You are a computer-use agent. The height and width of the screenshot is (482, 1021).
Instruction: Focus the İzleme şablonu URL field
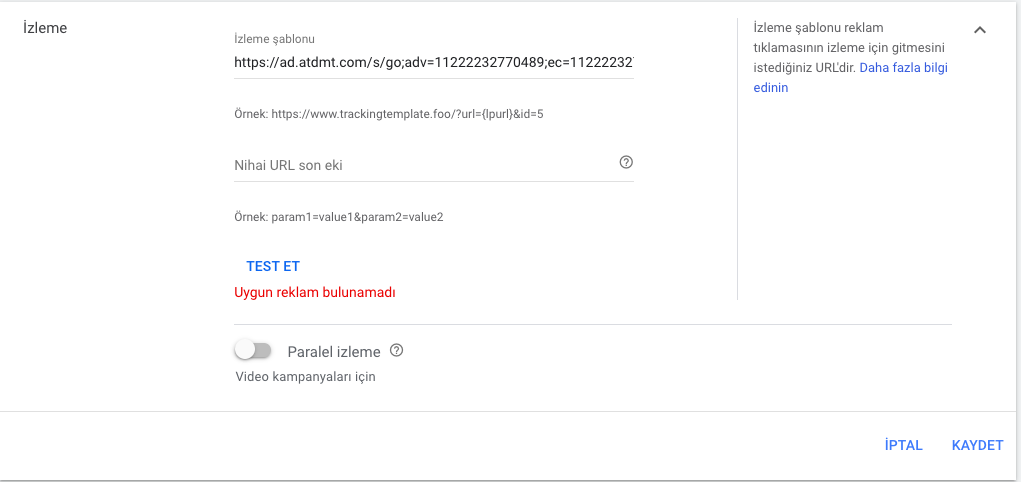point(434,63)
